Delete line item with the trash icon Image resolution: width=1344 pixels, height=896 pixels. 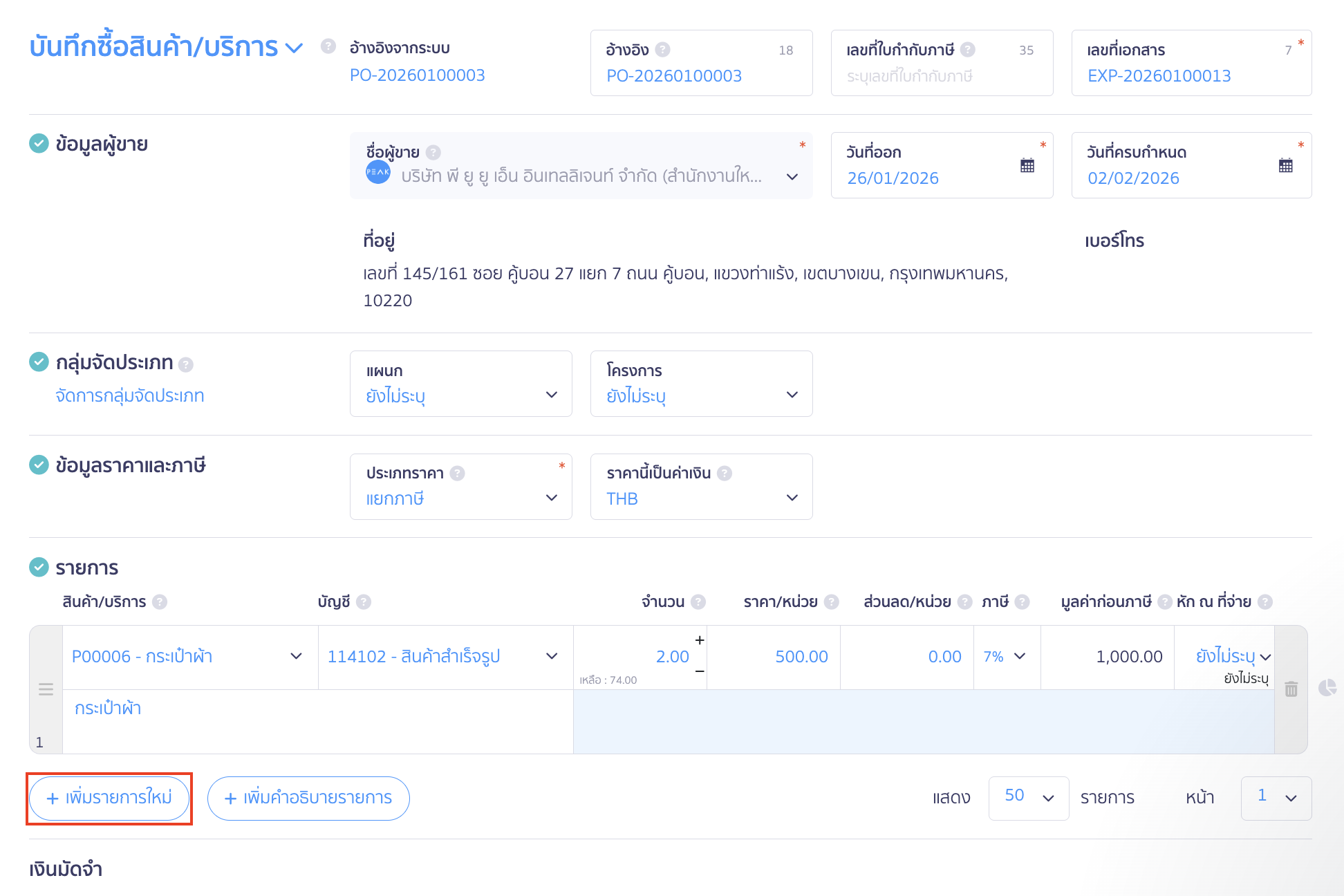[1291, 689]
